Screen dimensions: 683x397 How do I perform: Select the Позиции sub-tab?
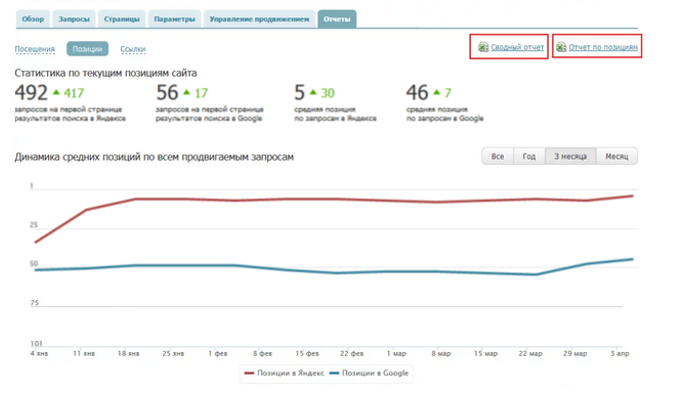point(87,49)
